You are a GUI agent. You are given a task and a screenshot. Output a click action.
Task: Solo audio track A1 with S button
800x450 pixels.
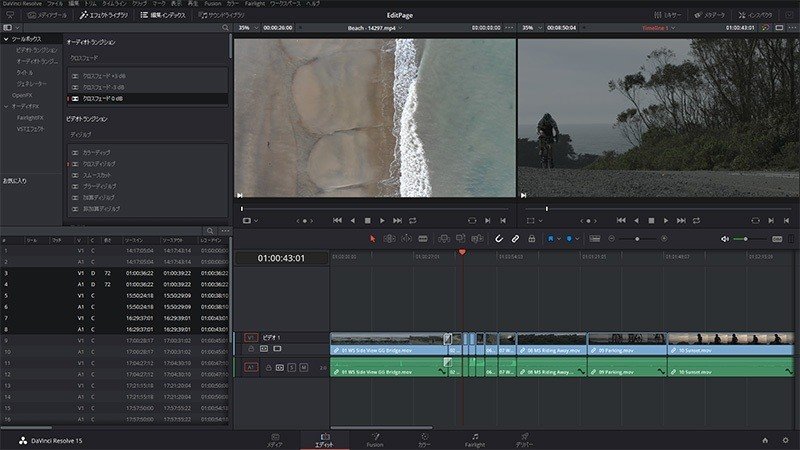point(291,368)
